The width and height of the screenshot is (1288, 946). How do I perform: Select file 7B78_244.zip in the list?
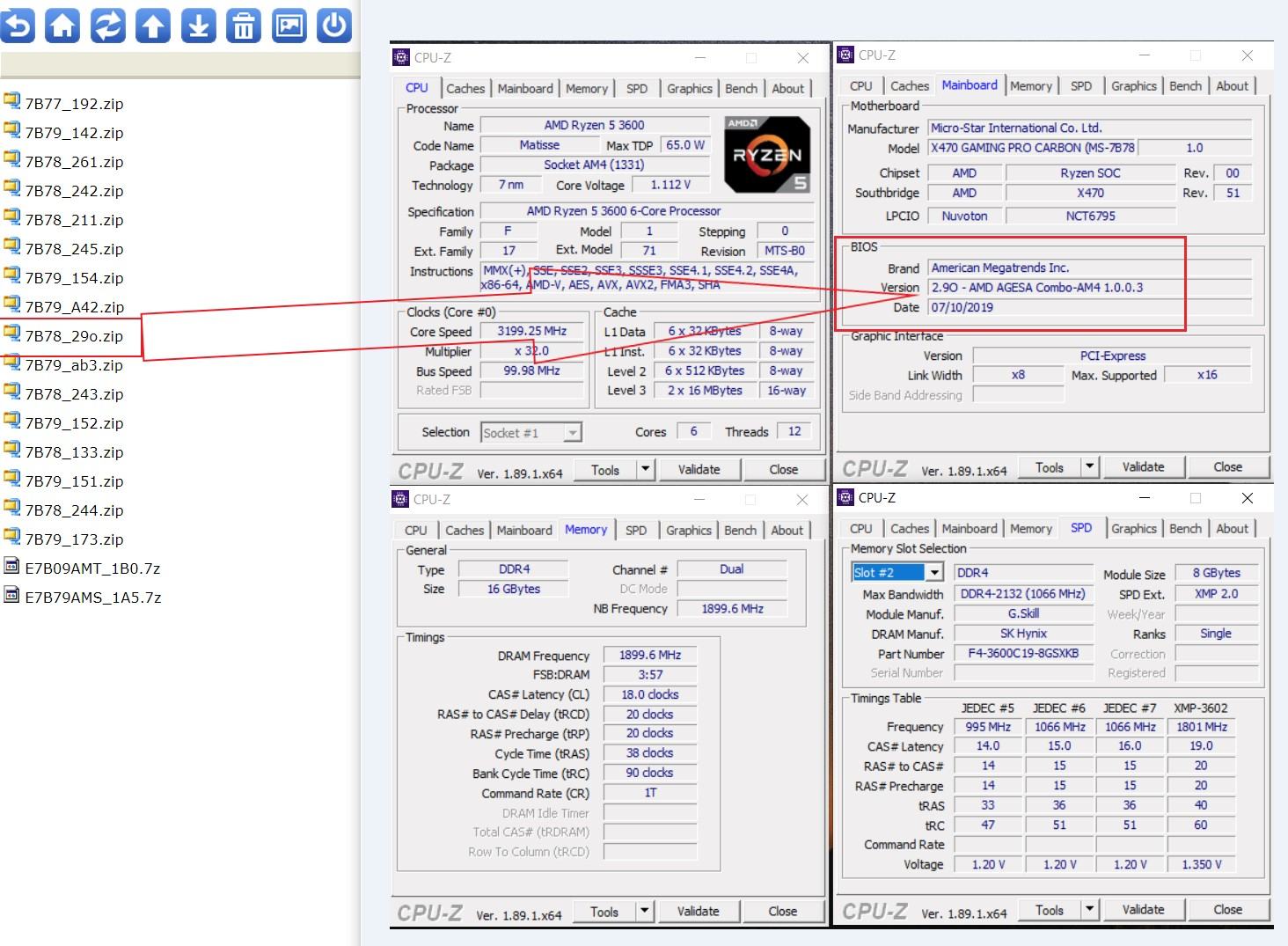[x=74, y=510]
